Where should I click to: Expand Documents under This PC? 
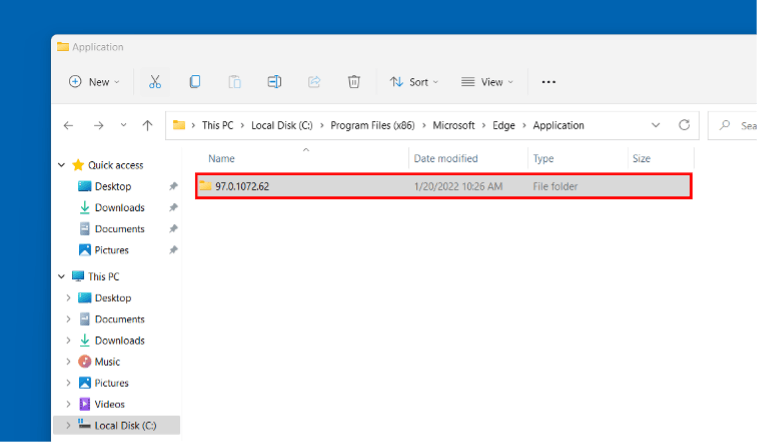[68, 319]
